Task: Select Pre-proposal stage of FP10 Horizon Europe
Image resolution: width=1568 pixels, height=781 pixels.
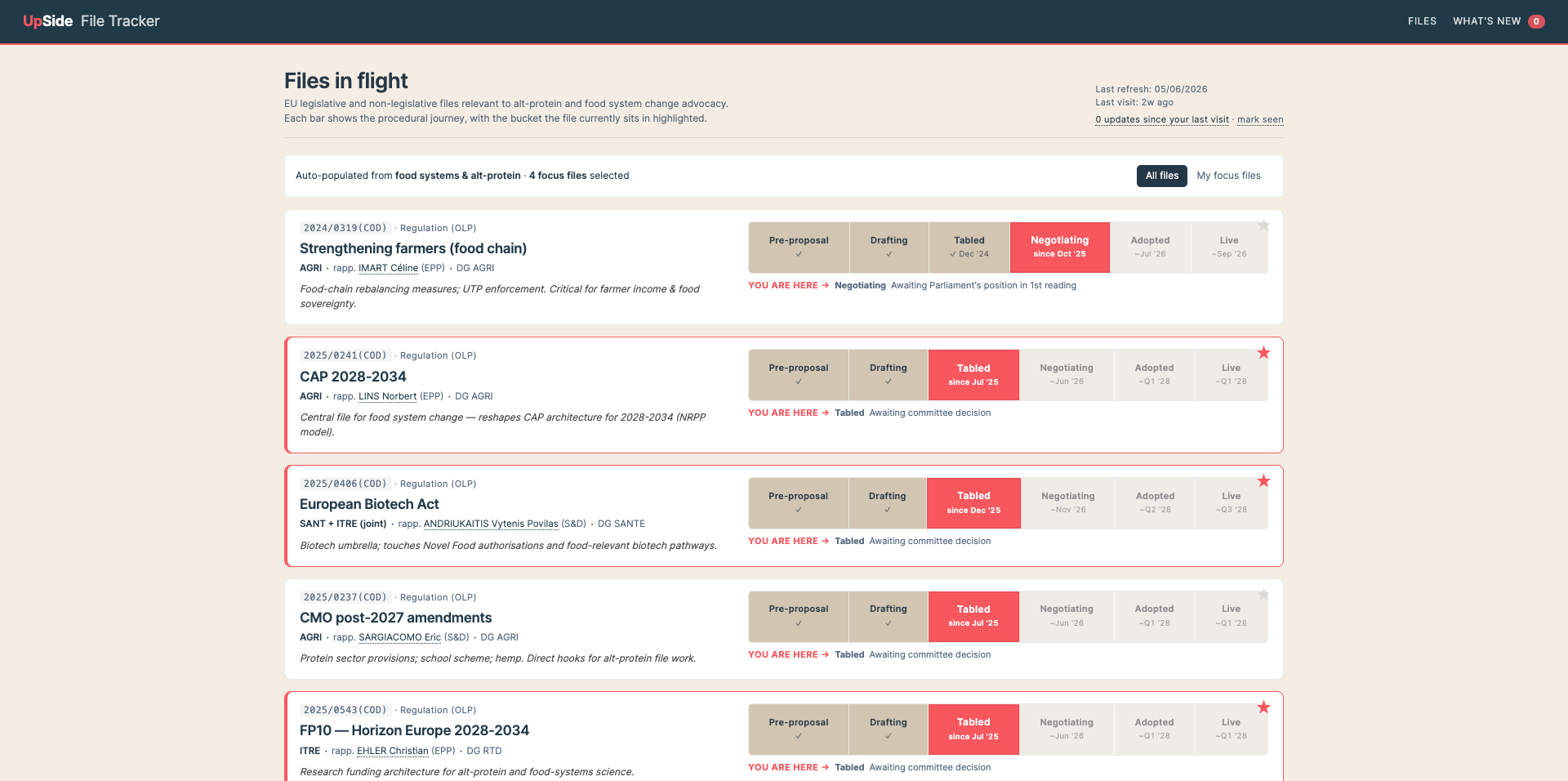Action: point(799,730)
